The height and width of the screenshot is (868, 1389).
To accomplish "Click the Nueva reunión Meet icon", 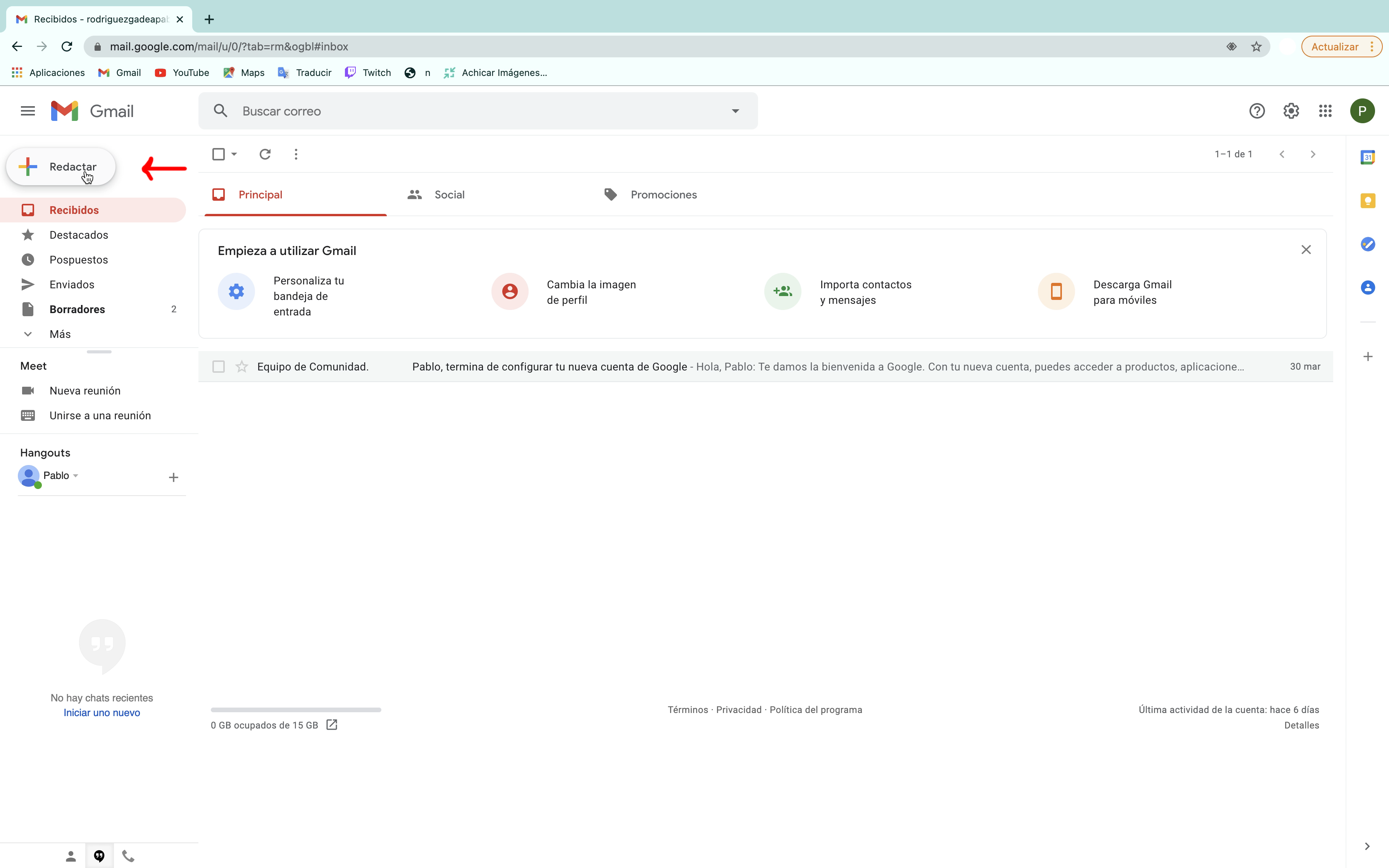I will click(28, 390).
